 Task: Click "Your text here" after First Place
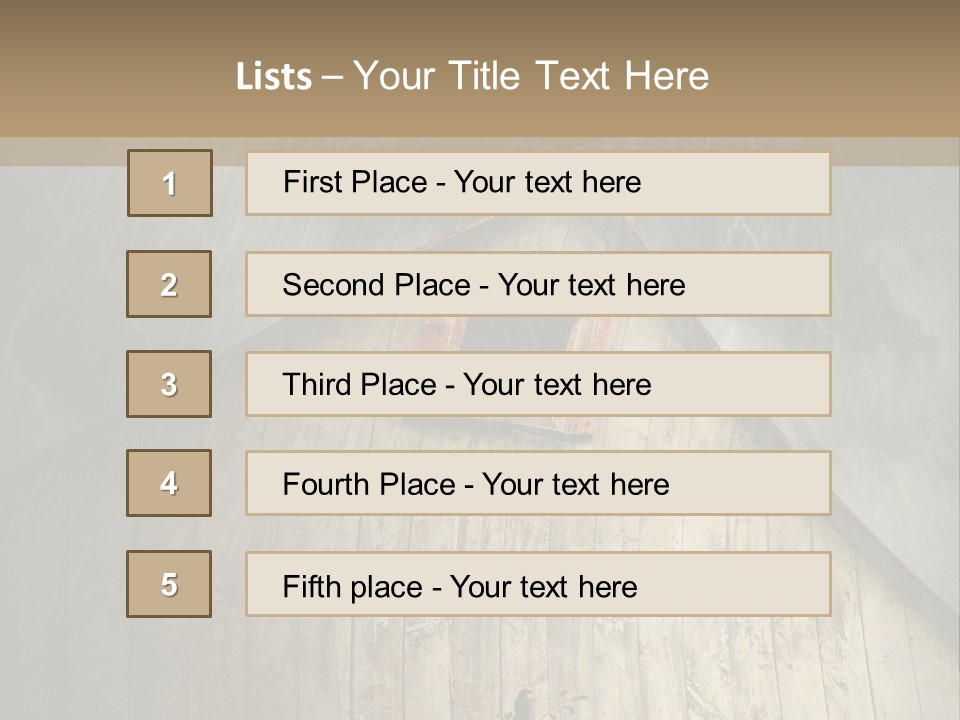pos(547,182)
